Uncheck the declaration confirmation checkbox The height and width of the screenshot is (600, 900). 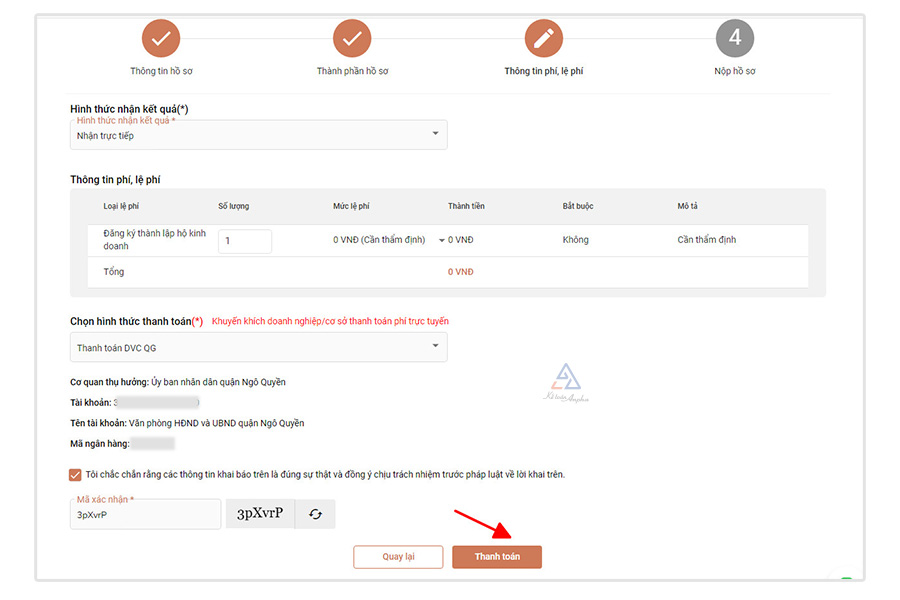click(x=76, y=474)
